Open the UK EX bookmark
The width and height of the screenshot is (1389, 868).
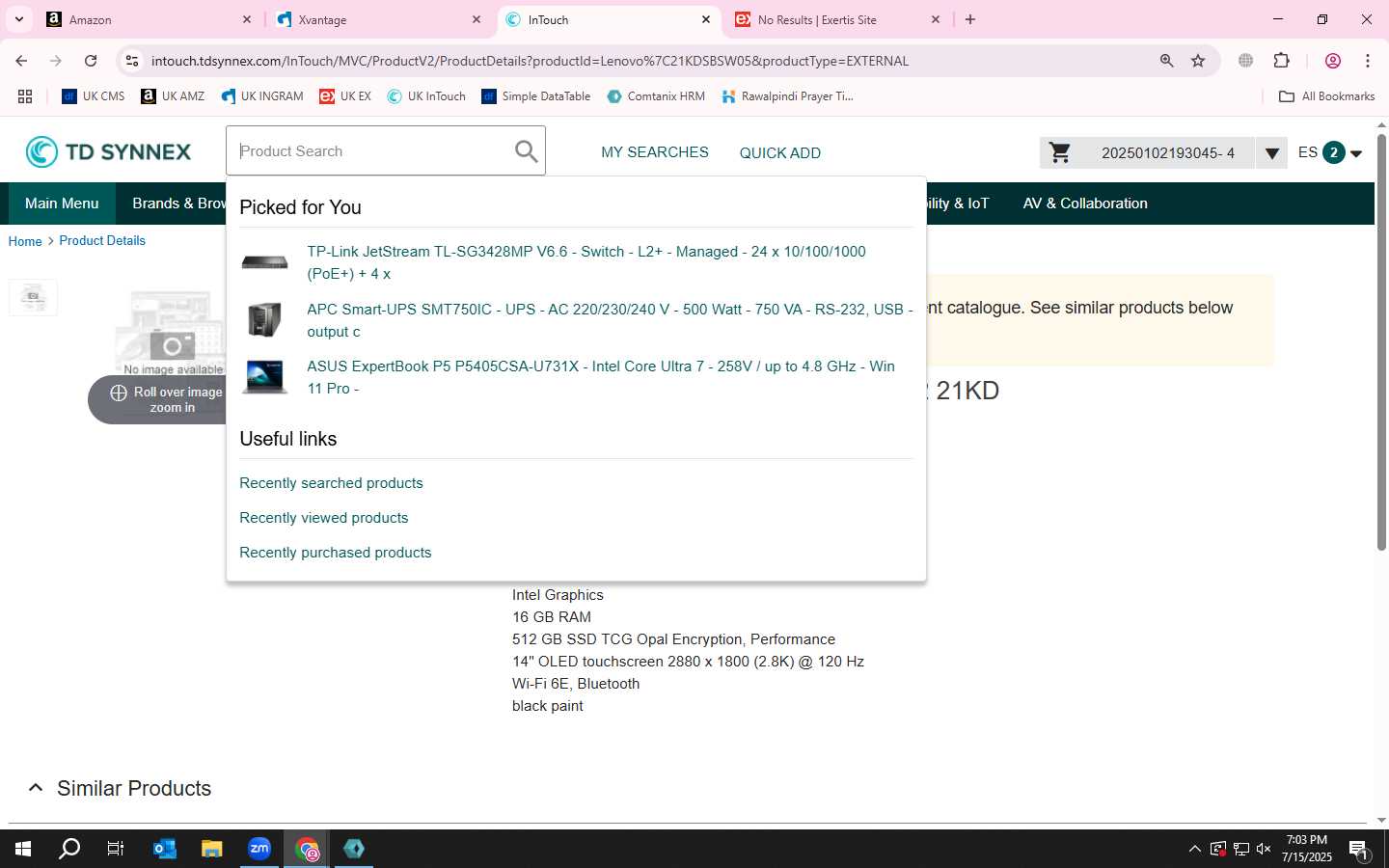click(x=345, y=96)
